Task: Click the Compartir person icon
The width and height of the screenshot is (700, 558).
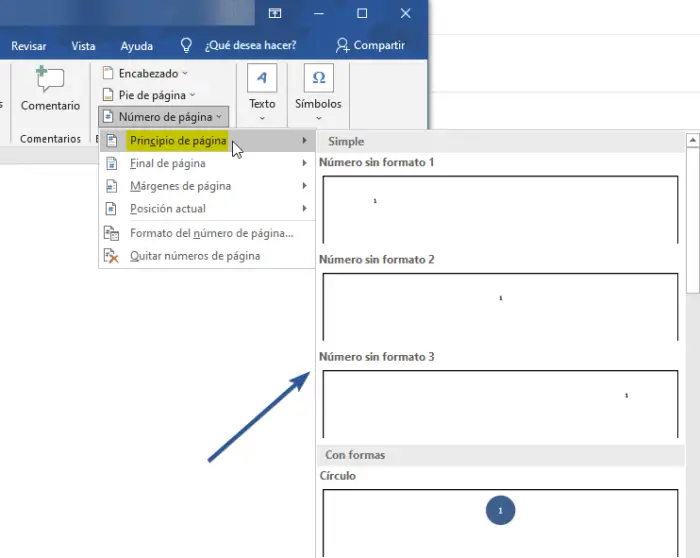Action: pos(342,45)
